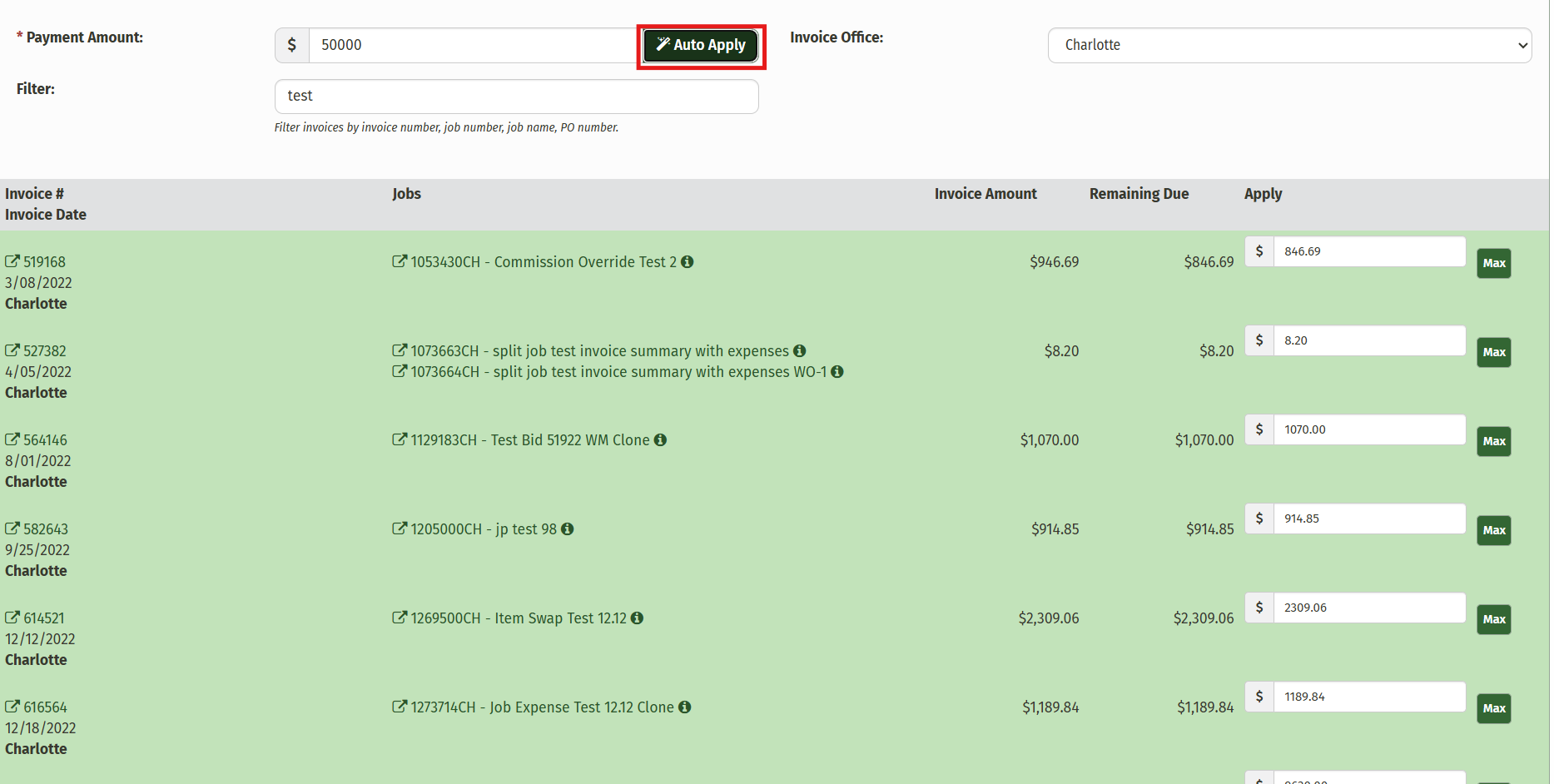Open job 1205000CH - jp test 98 link
This screenshot has width=1554, height=784.
(483, 529)
